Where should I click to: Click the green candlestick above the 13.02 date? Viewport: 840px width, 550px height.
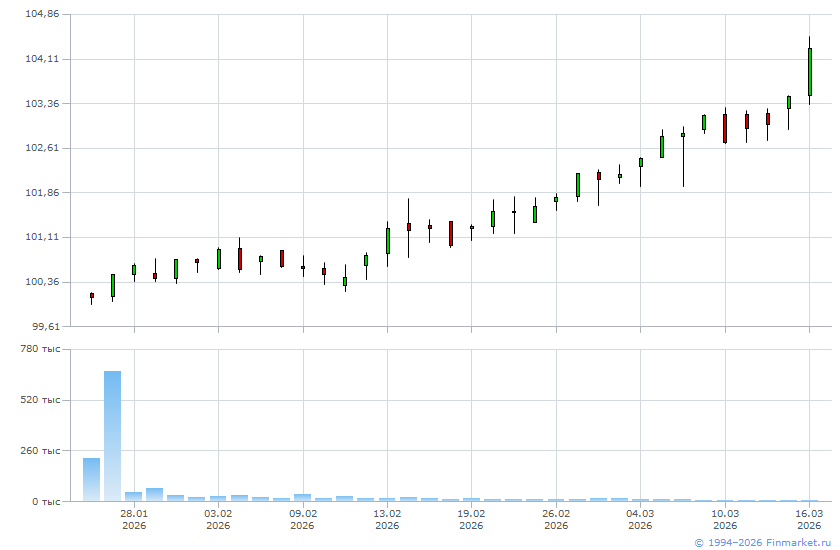coord(387,241)
